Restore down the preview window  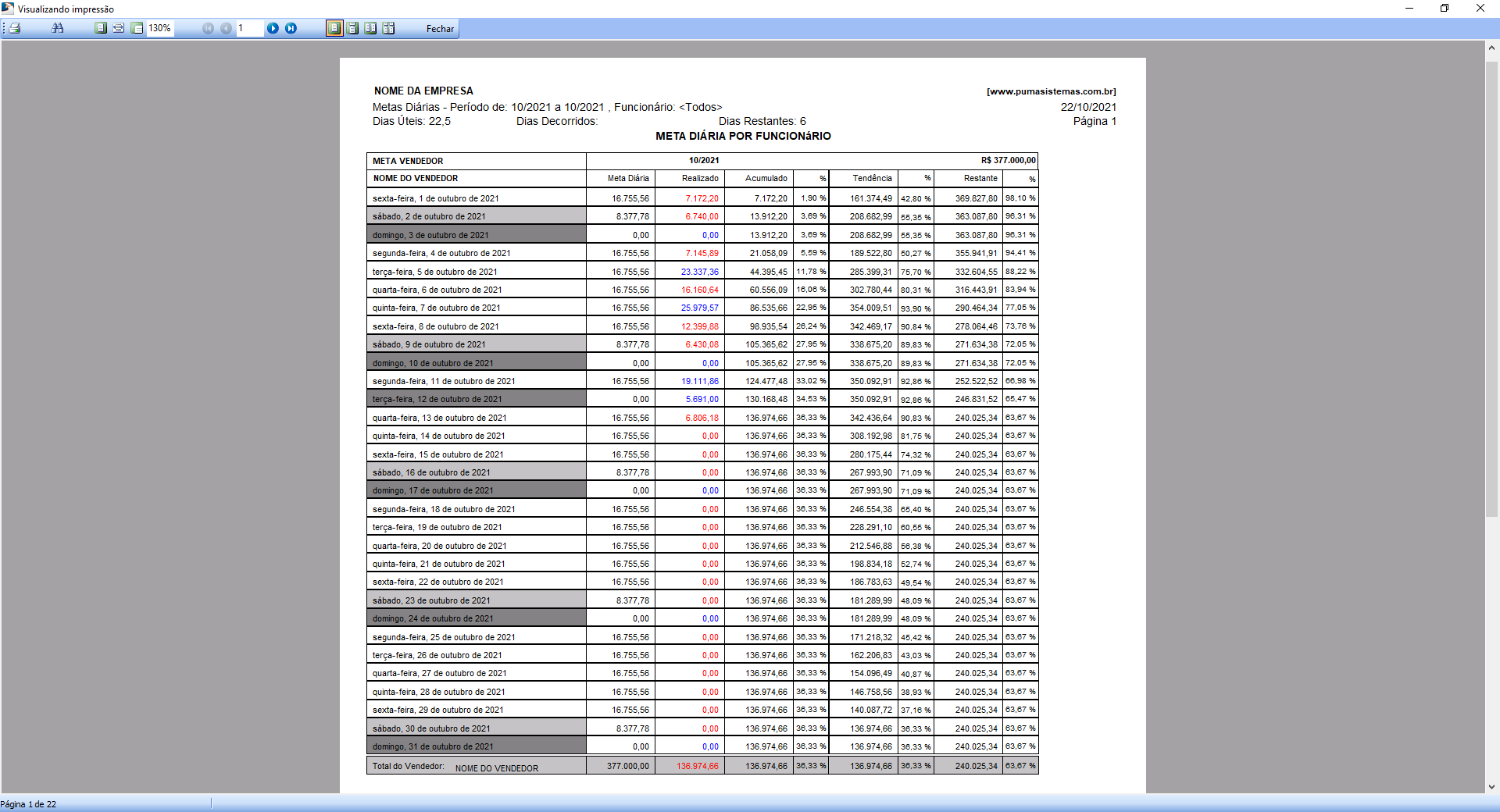tap(1445, 9)
